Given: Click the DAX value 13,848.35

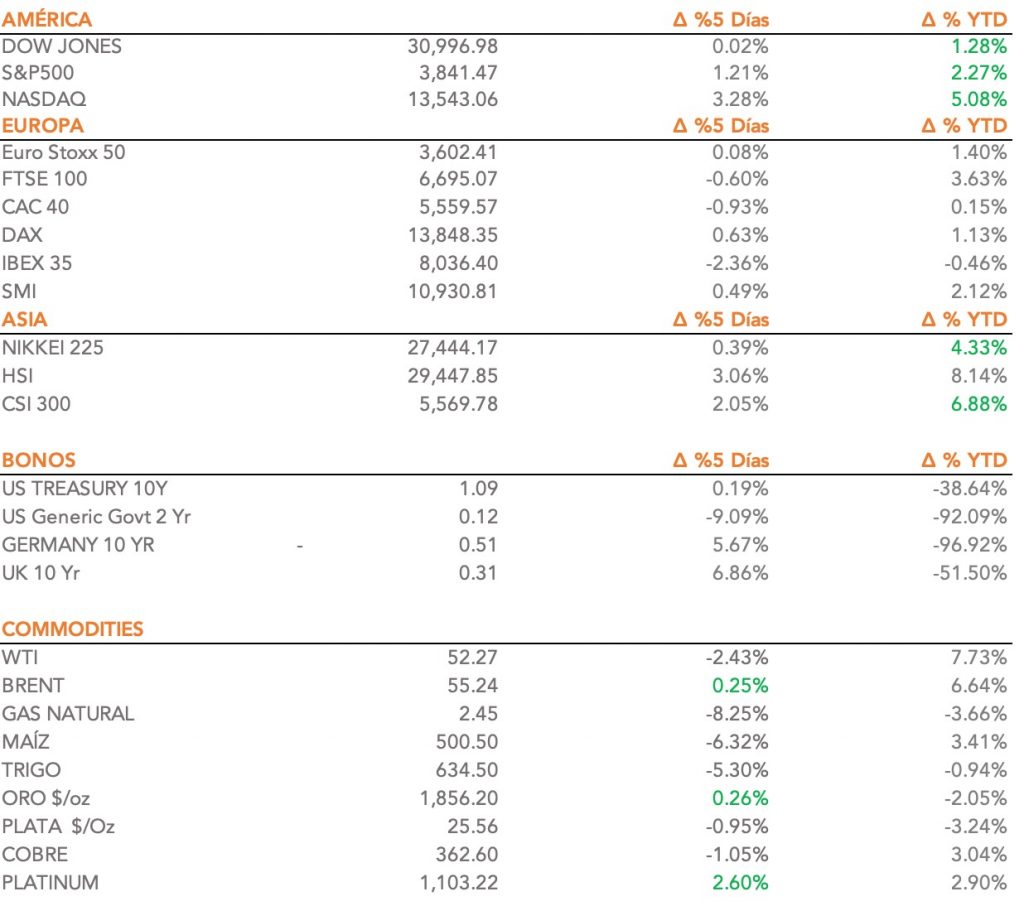Looking at the screenshot, I should [453, 235].
